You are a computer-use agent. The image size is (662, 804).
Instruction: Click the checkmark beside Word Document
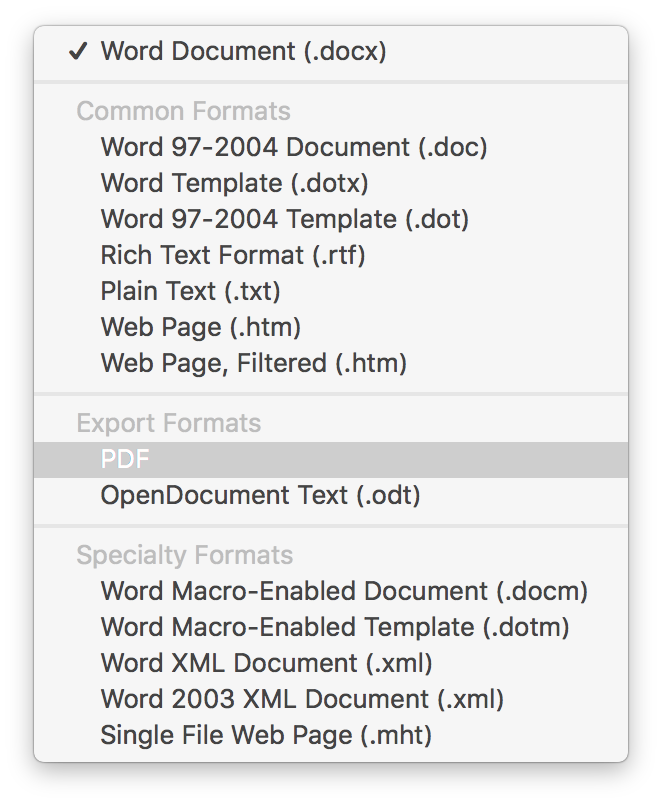point(78,51)
